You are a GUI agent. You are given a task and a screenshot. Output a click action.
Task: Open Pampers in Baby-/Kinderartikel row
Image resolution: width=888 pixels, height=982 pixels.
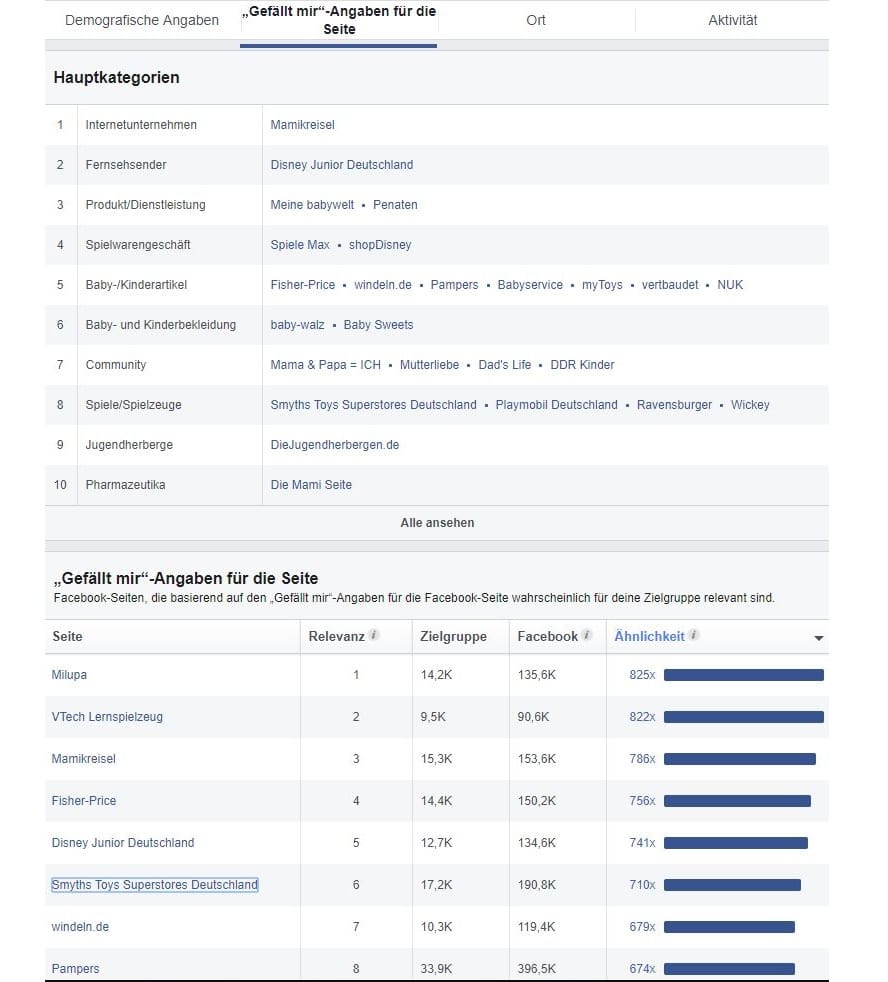pos(454,285)
